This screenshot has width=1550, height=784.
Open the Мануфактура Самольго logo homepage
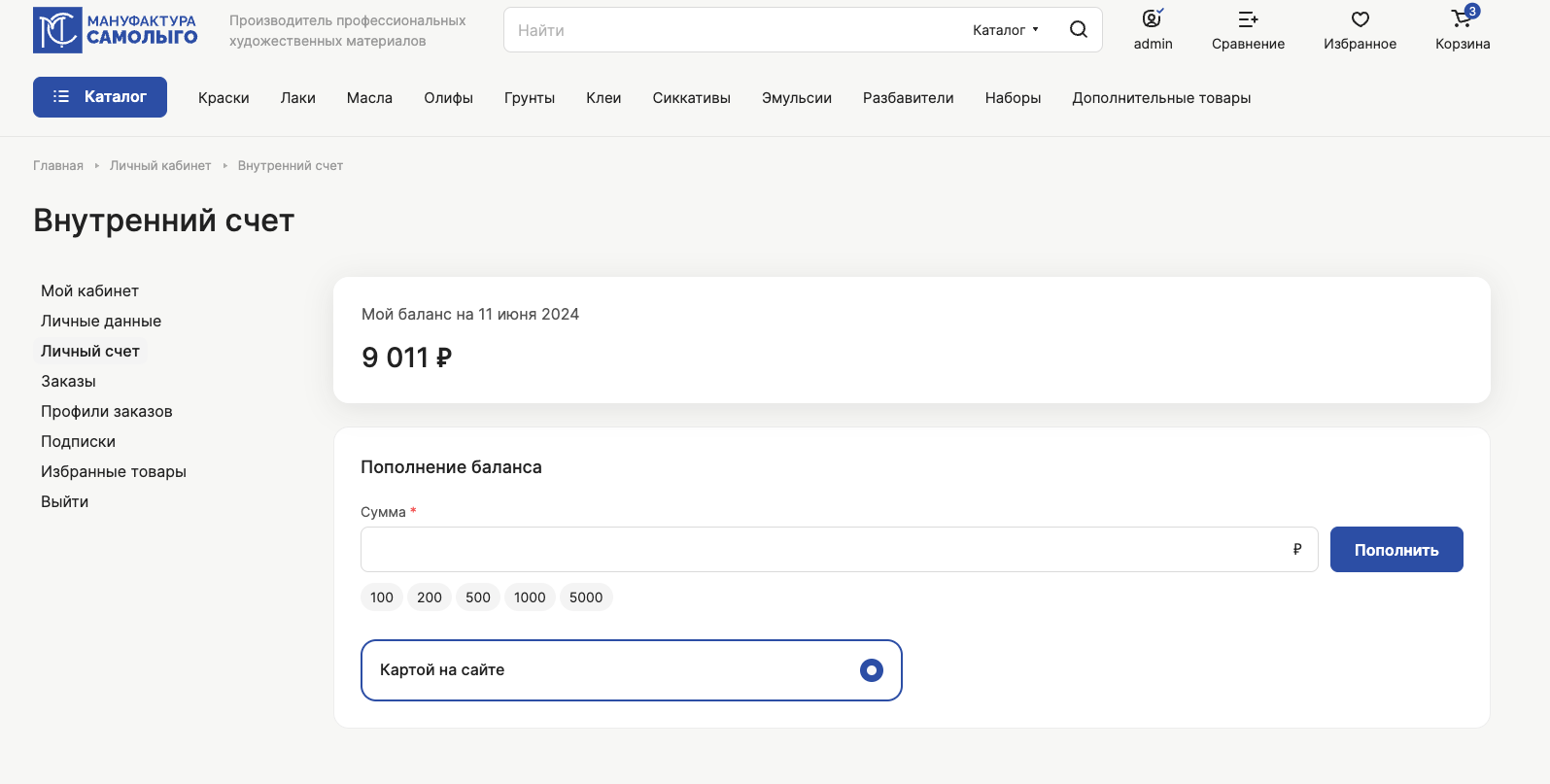point(116,30)
